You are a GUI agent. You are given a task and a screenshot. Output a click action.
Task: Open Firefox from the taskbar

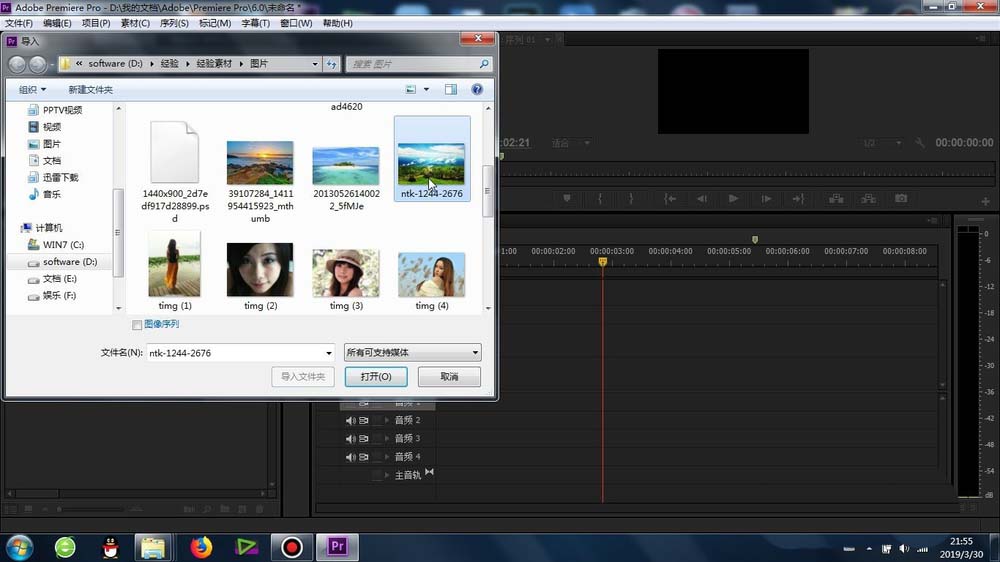pyautogui.click(x=202, y=547)
